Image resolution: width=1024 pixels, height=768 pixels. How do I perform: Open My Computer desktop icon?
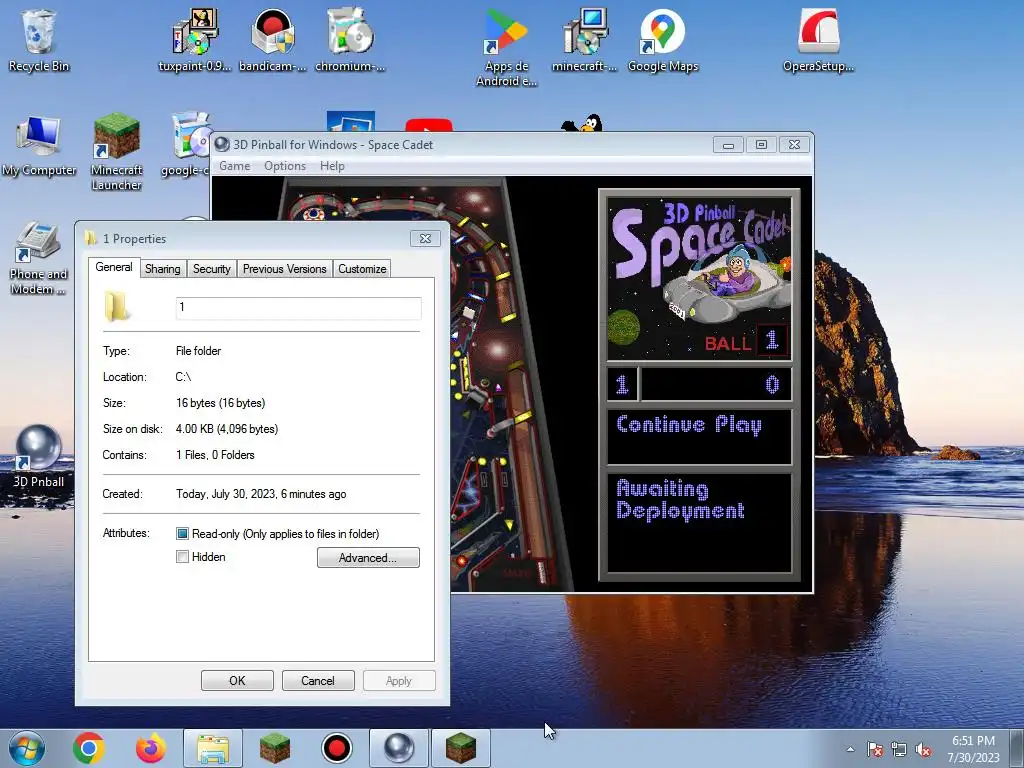point(39,145)
